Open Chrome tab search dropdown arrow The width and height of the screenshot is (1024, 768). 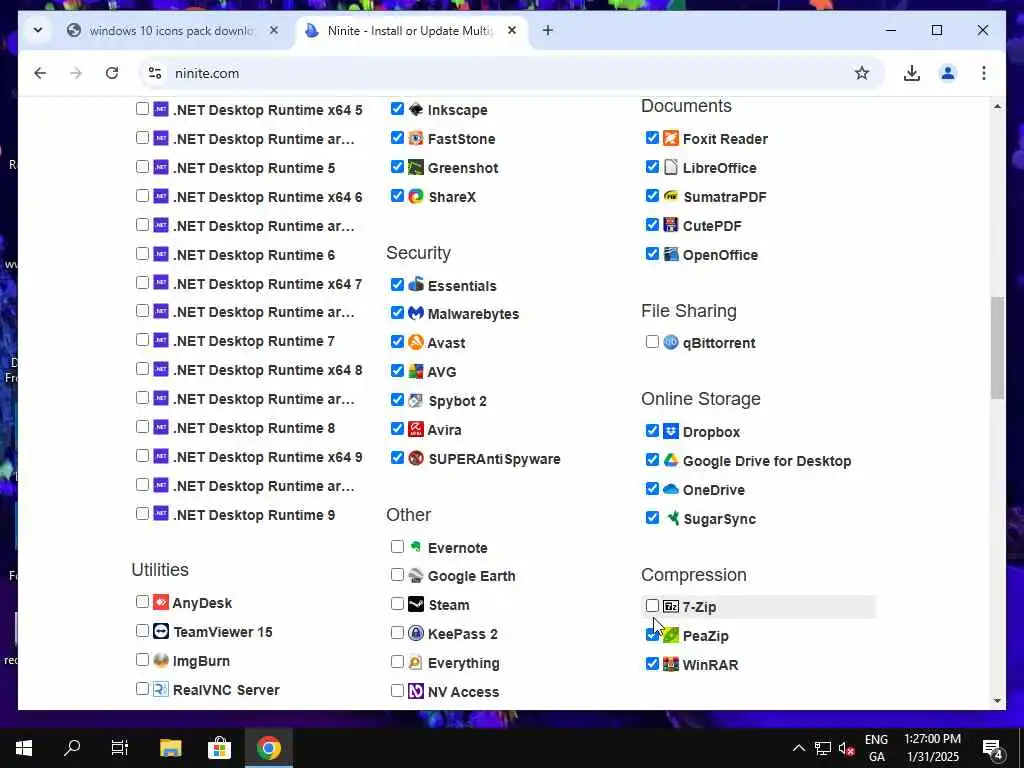[x=38, y=30]
